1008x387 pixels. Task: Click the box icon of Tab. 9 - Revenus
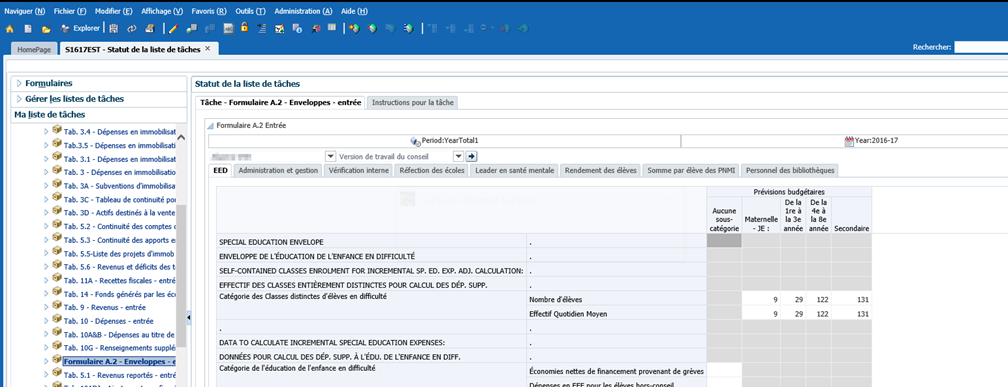point(57,304)
